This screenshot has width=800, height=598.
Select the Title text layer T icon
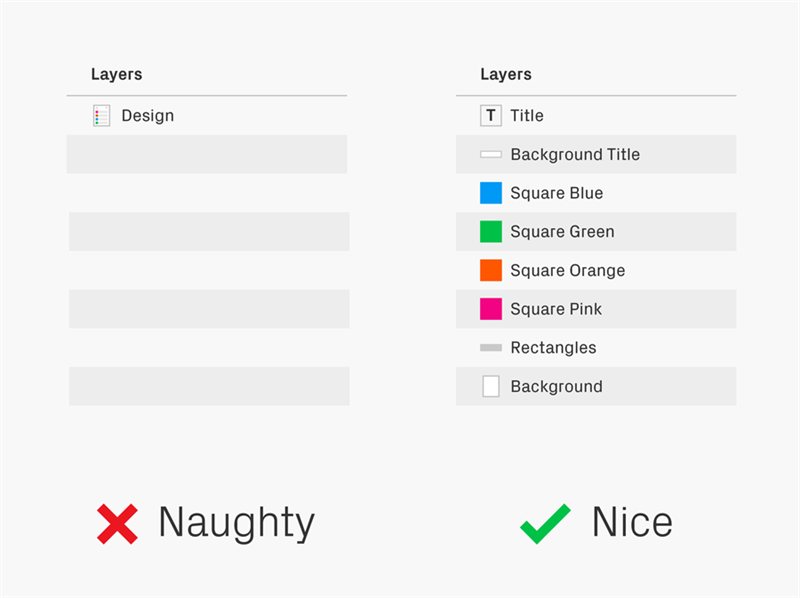coord(491,116)
